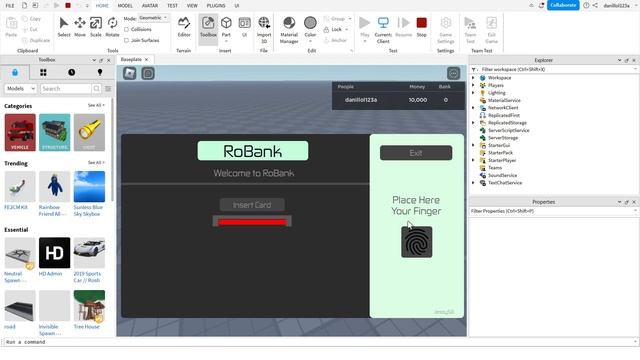Screen dimensions: 640x360
Task: Click See All beside Categories
Action: tap(96, 105)
